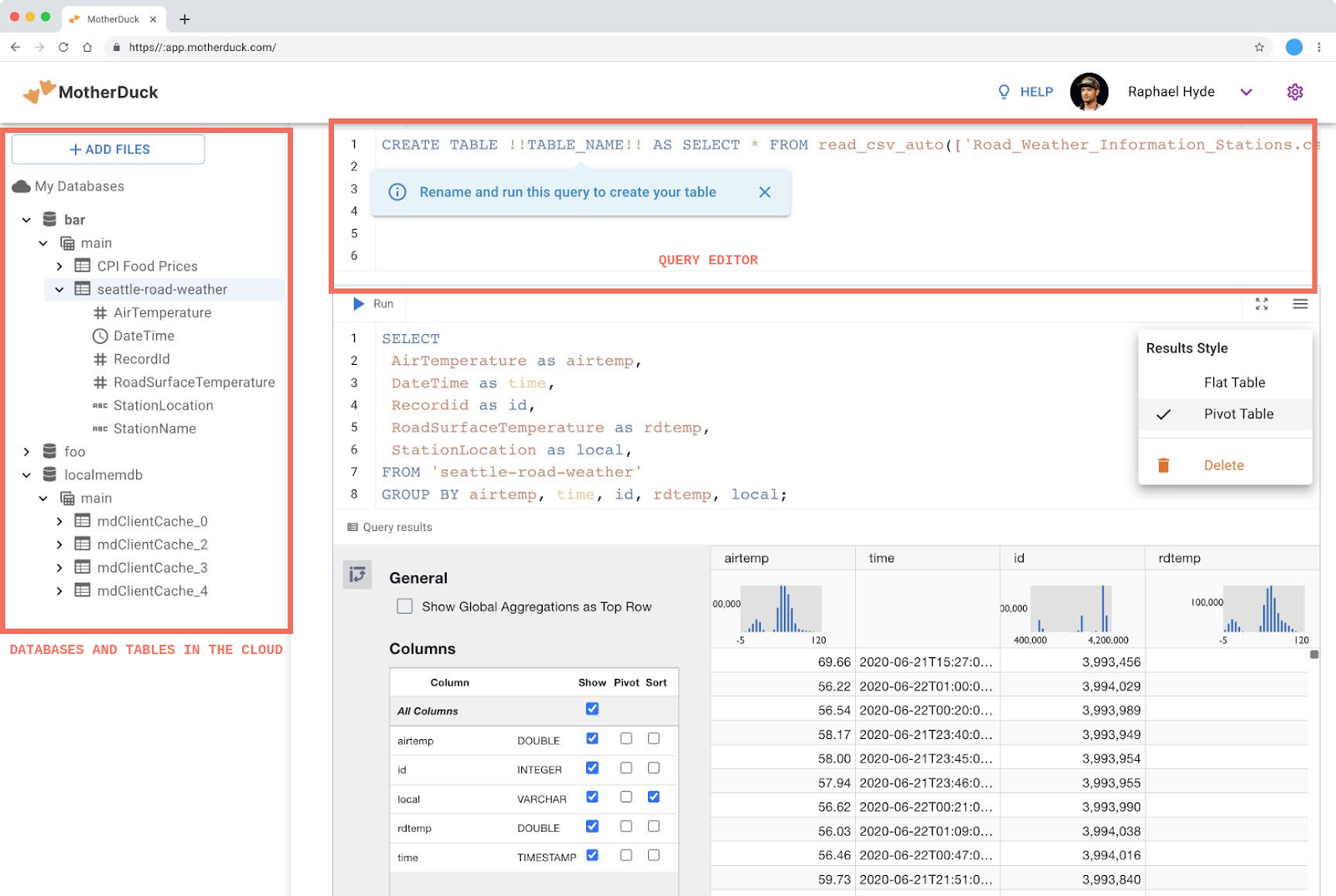Click the mdClientCache_2 table icon

[83, 544]
